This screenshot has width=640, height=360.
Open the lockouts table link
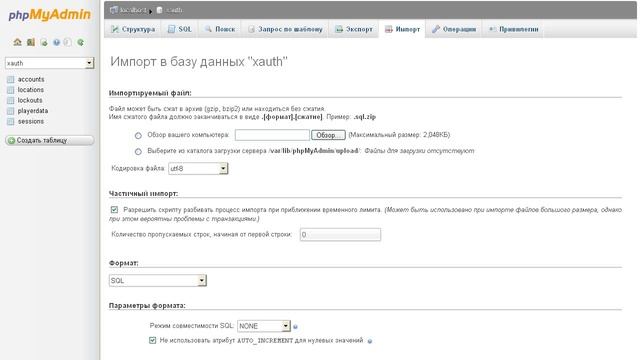pyautogui.click(x=30, y=100)
